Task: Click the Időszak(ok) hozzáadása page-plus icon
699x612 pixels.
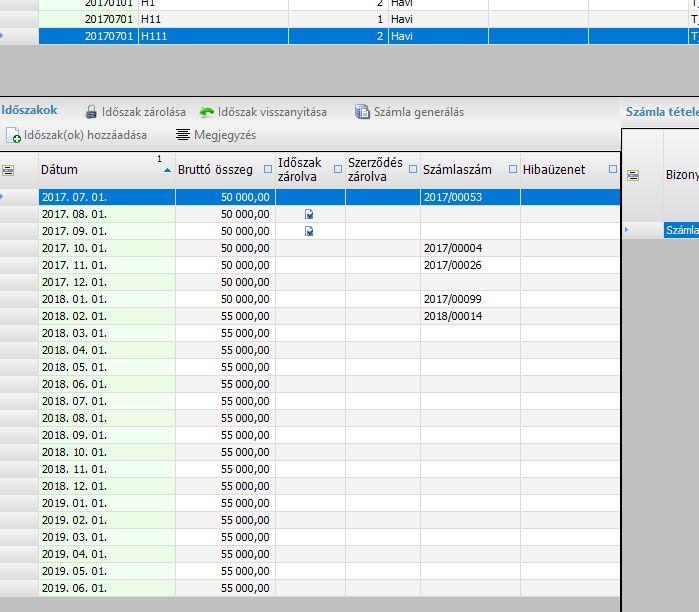Action: (x=13, y=135)
